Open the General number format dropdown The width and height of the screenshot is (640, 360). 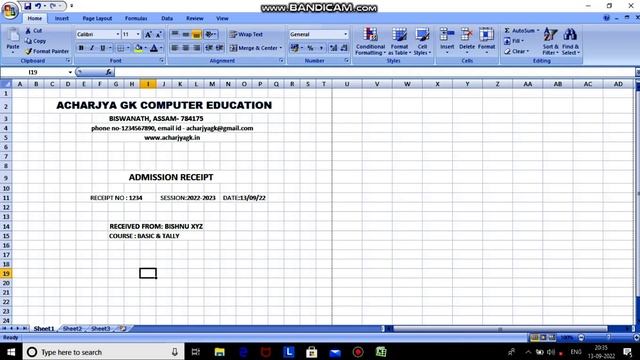point(345,34)
